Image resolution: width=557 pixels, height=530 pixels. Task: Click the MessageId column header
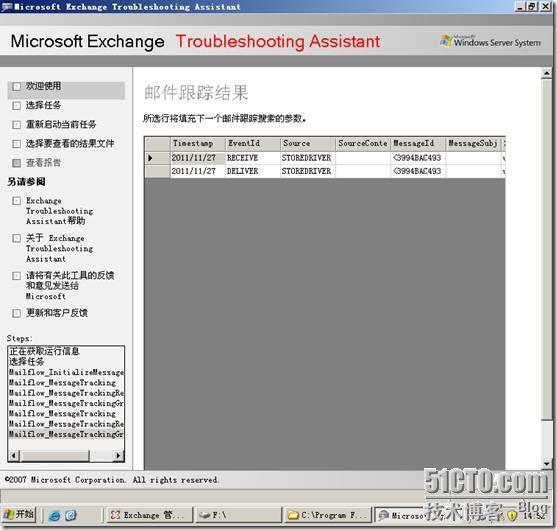point(418,144)
